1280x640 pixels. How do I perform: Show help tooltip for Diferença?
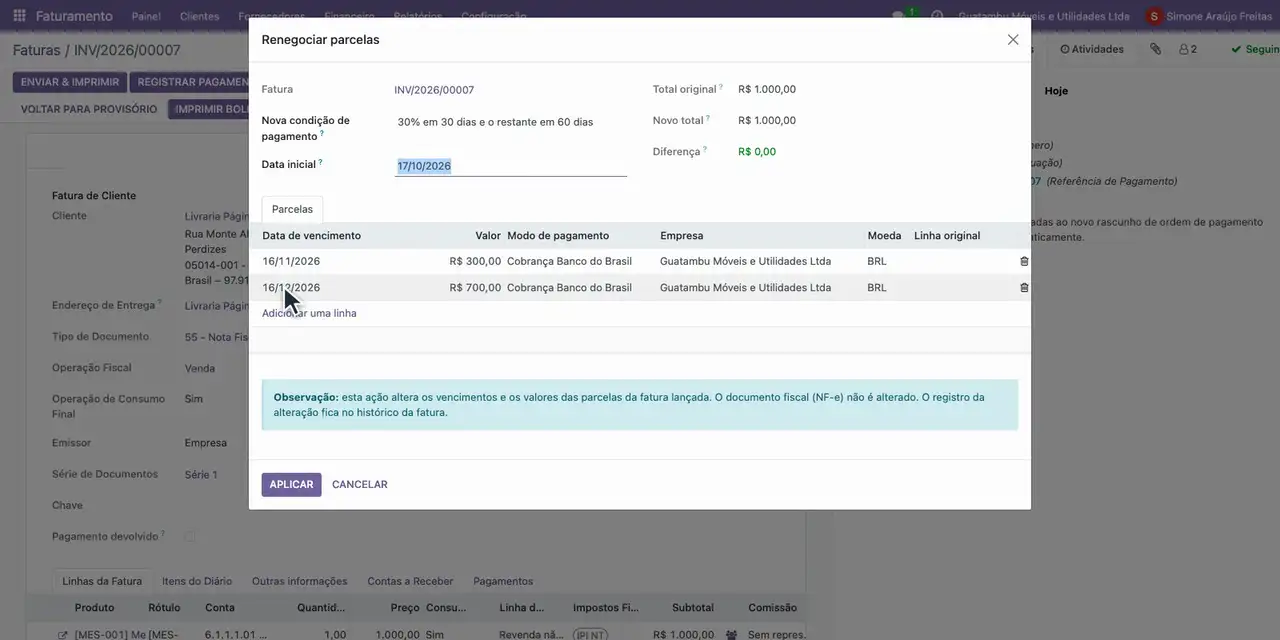pos(704,149)
